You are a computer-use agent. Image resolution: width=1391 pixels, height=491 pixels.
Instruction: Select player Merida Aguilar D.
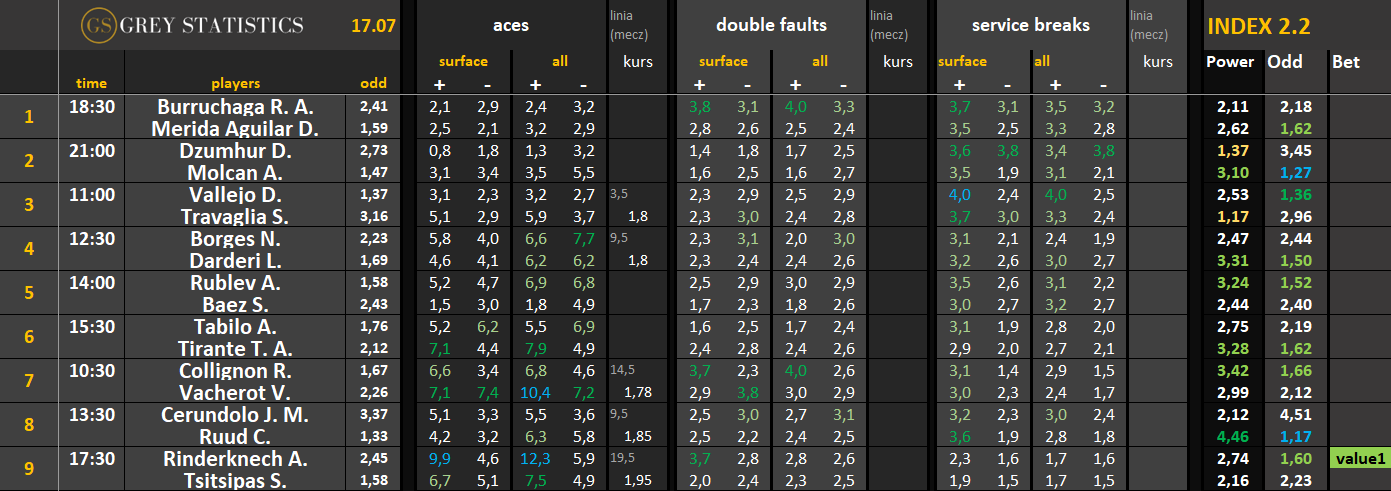click(236, 128)
